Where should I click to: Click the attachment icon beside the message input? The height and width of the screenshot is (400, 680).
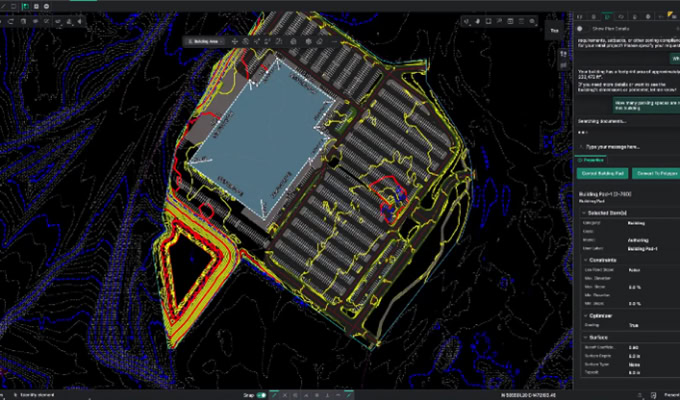[x=581, y=146]
